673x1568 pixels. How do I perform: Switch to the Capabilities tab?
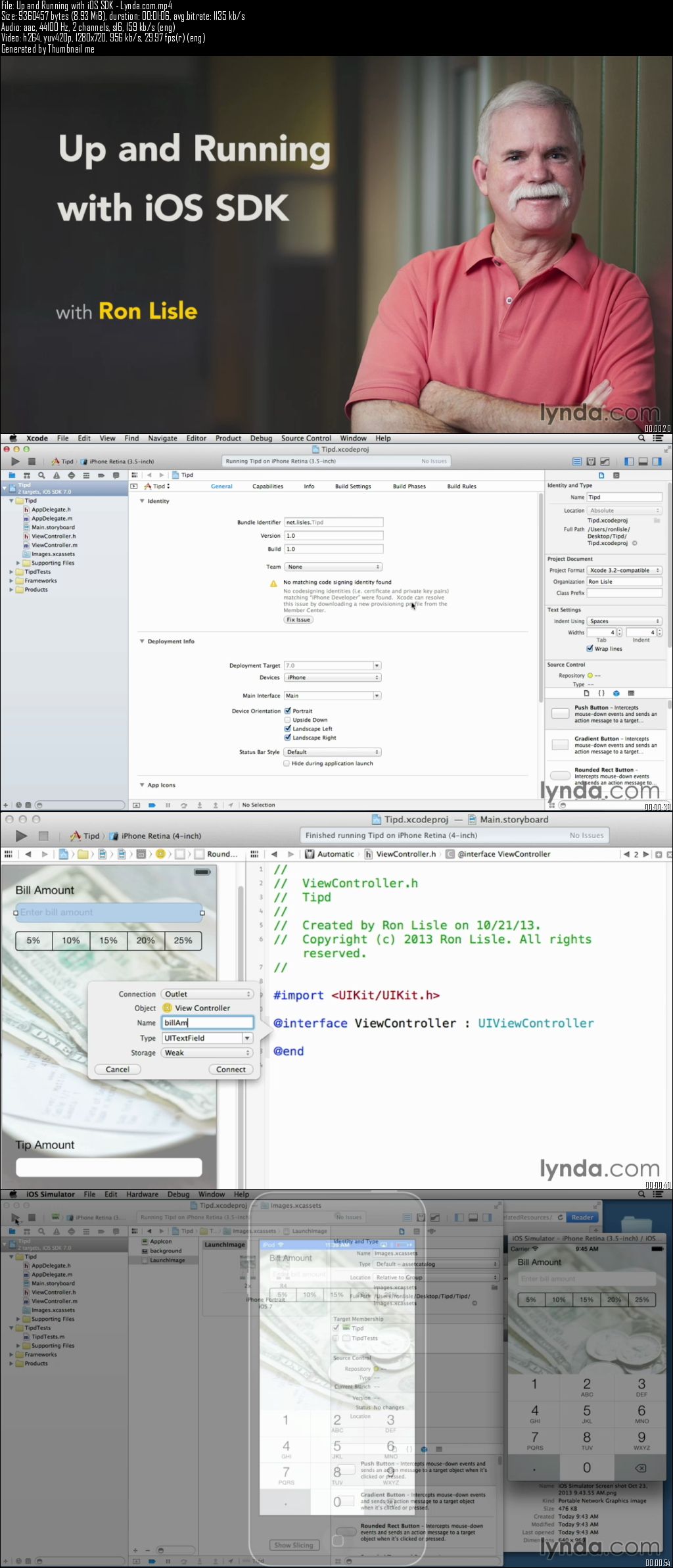(267, 487)
